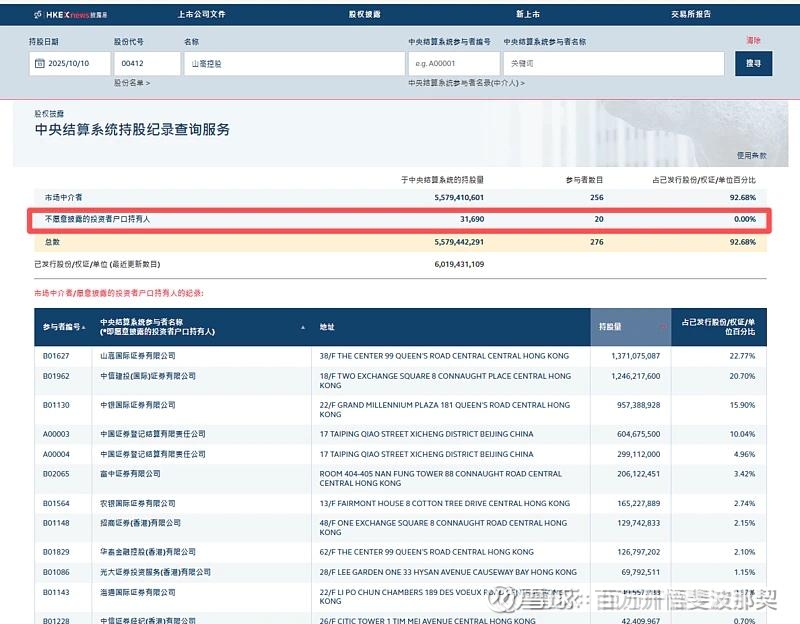Focus the participant name keyword field
Screen dimensions: 800x624
point(614,63)
